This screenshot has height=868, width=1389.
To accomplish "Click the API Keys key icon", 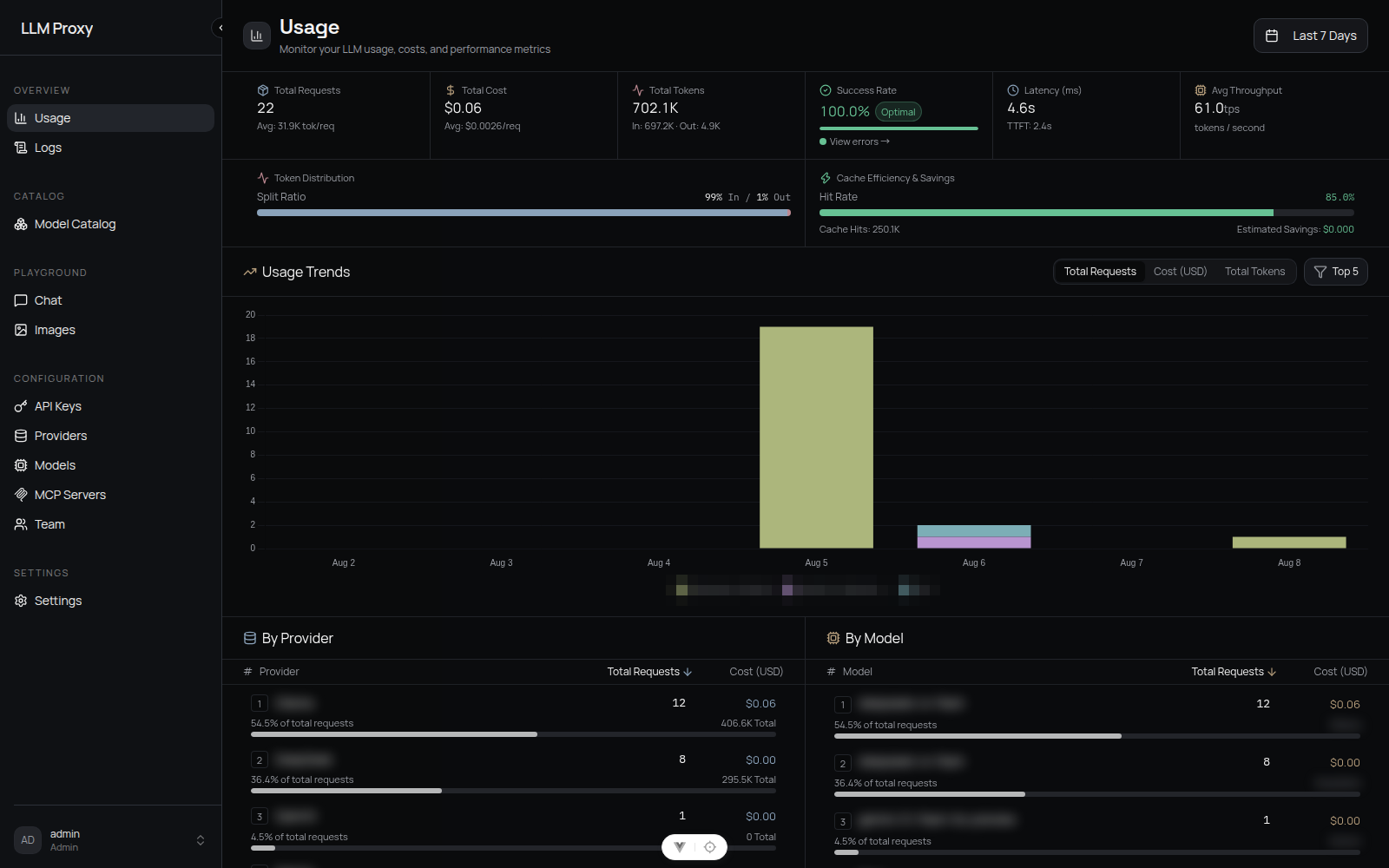I will click(x=21, y=406).
